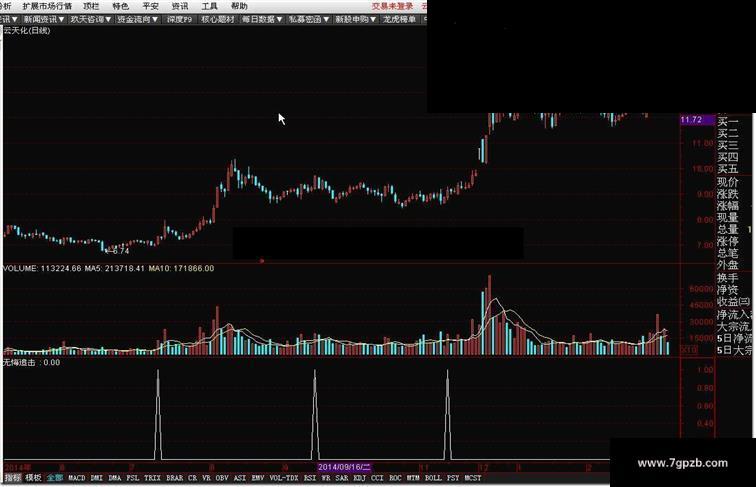The height and width of the screenshot is (487, 756).
Task: Open the 特色 menu
Action: [120, 6]
